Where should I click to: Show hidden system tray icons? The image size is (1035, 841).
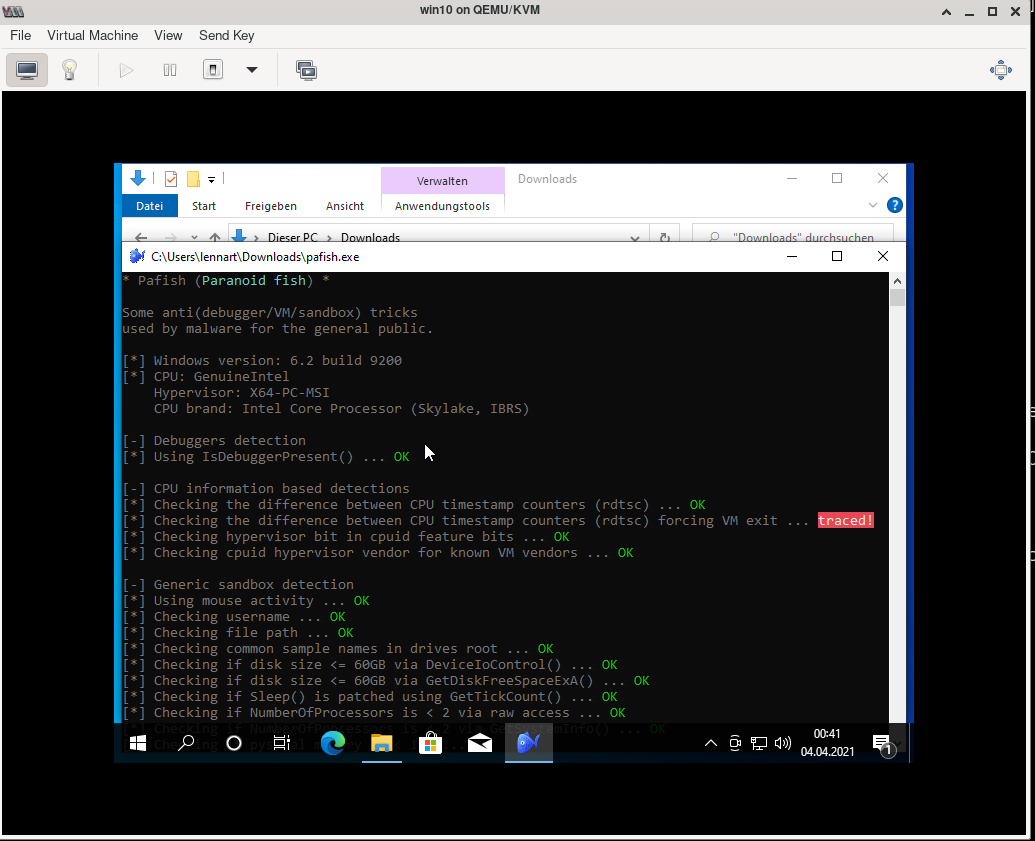click(711, 743)
